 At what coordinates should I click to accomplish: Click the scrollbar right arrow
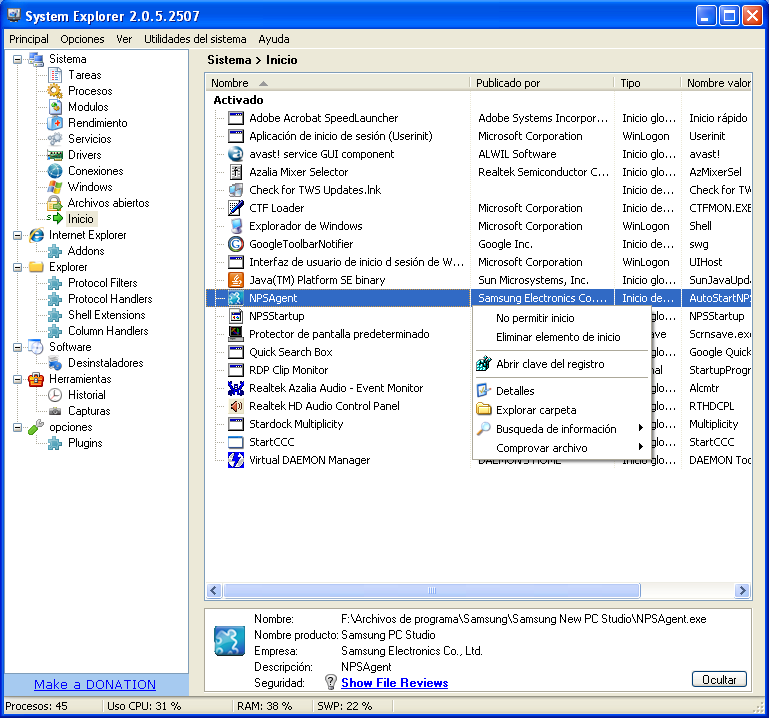[743, 590]
